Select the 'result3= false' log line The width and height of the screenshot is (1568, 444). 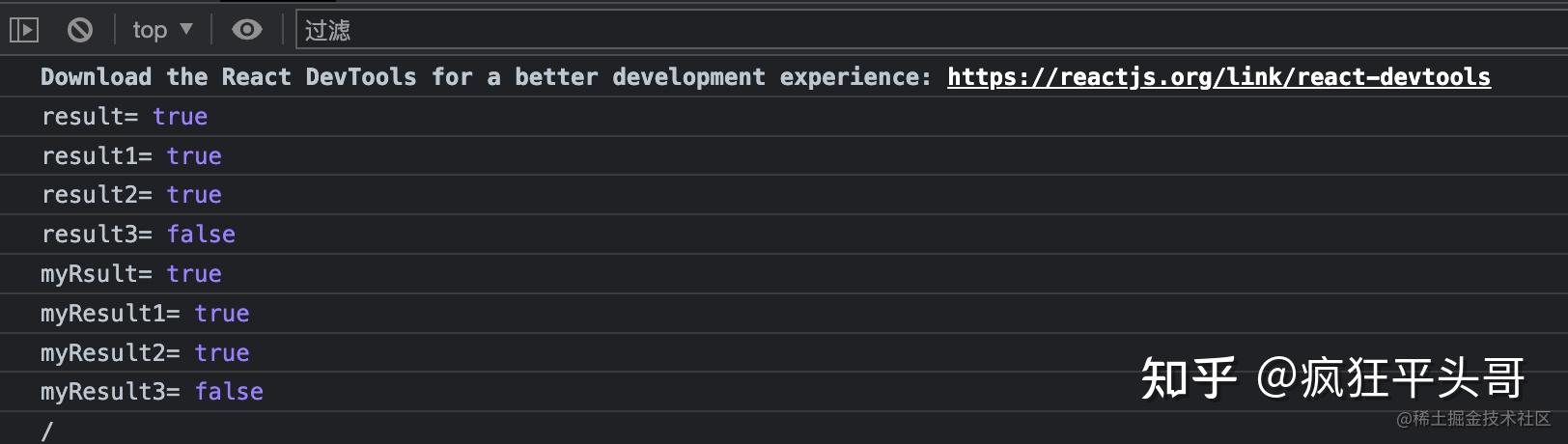pyautogui.click(x=784, y=235)
